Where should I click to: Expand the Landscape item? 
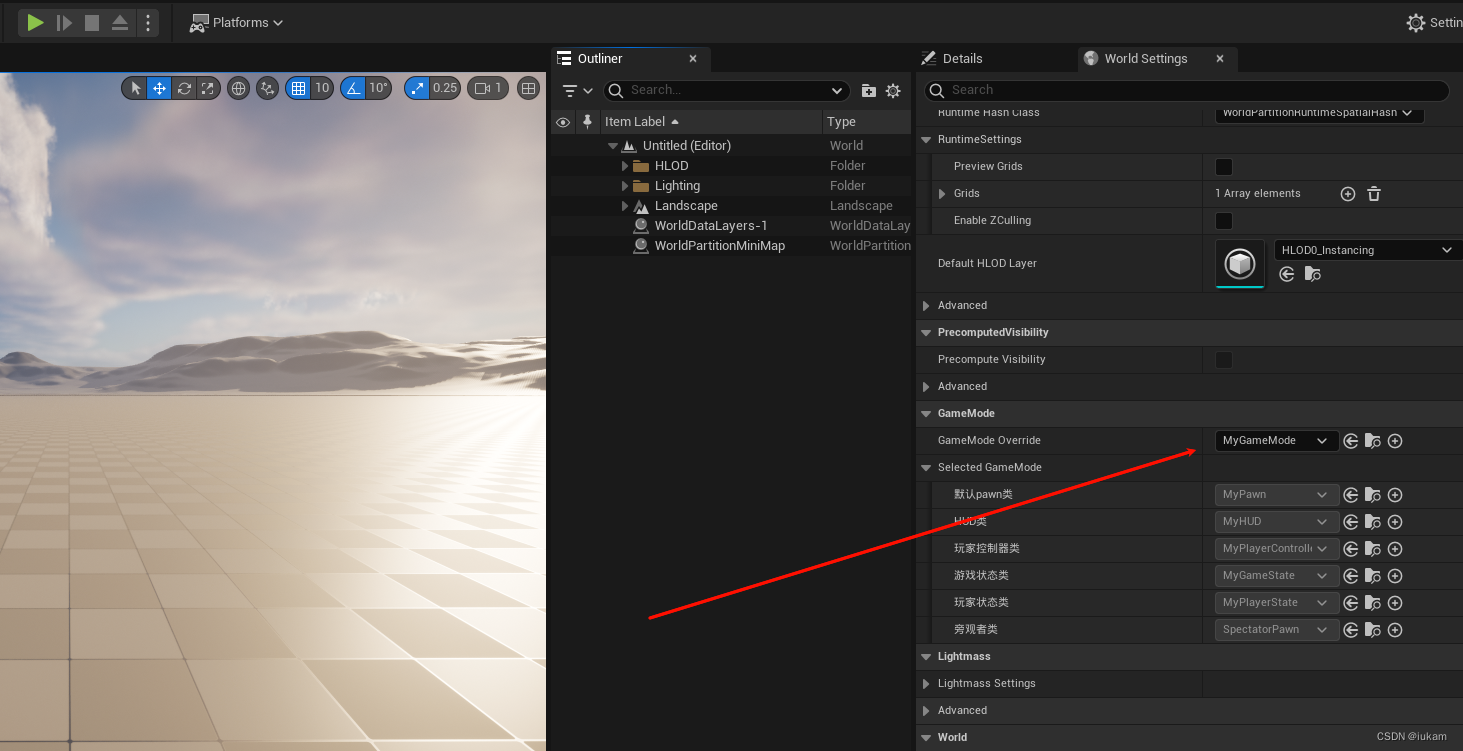625,206
